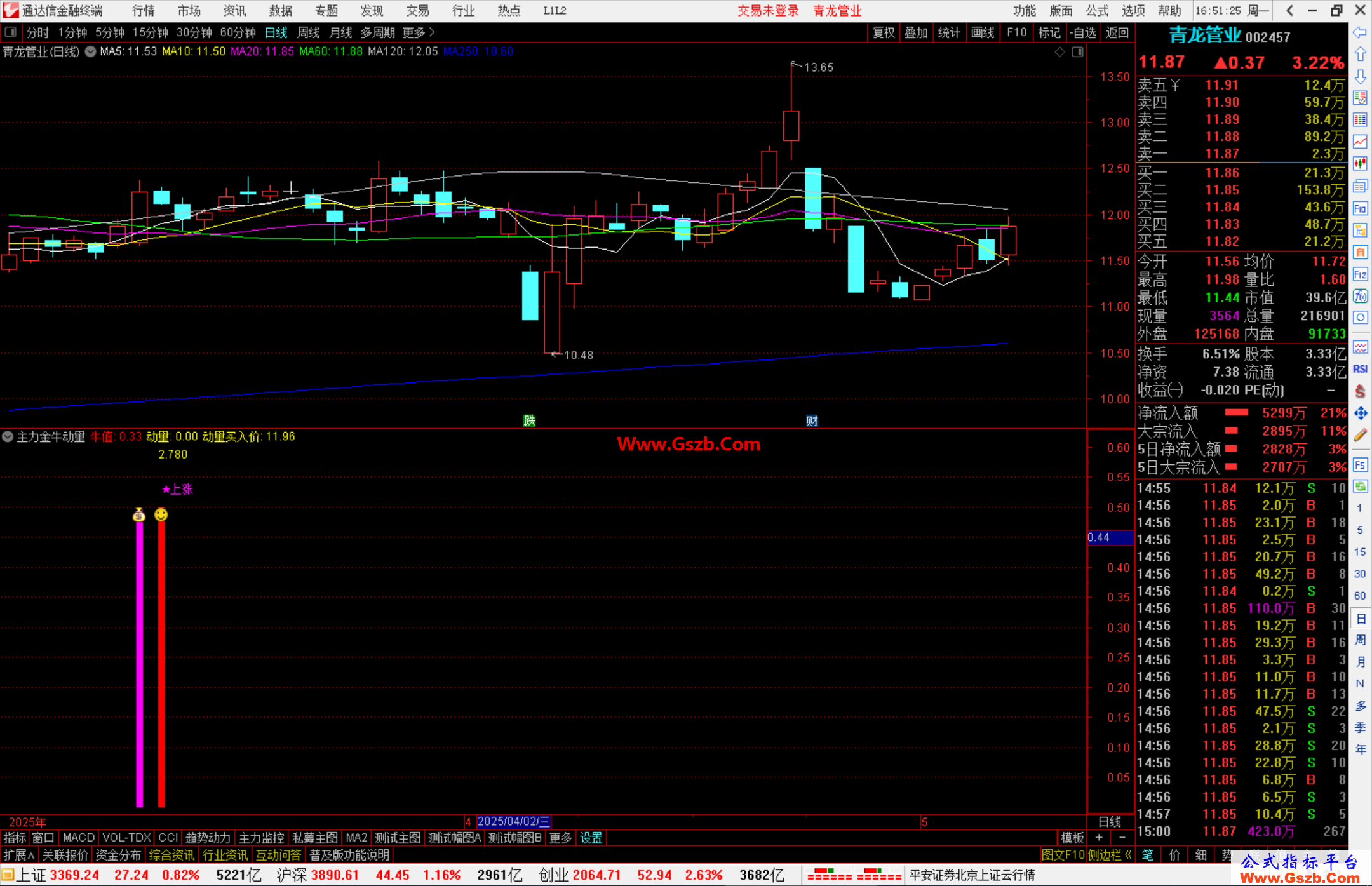Open the 资讯 menu
Viewport: 1372px width, 886px height.
(x=235, y=11)
